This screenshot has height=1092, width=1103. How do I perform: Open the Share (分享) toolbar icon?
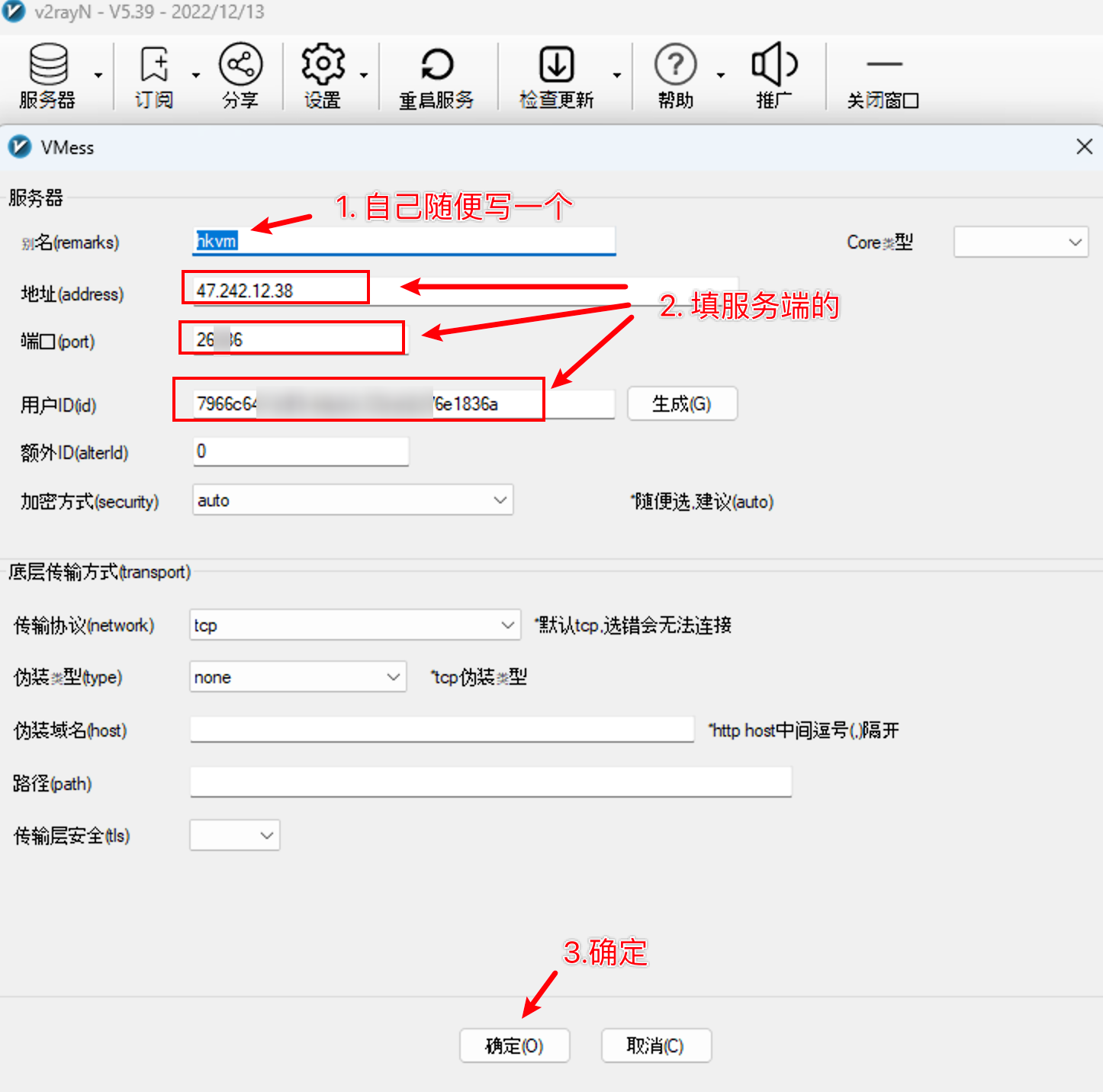(240, 75)
